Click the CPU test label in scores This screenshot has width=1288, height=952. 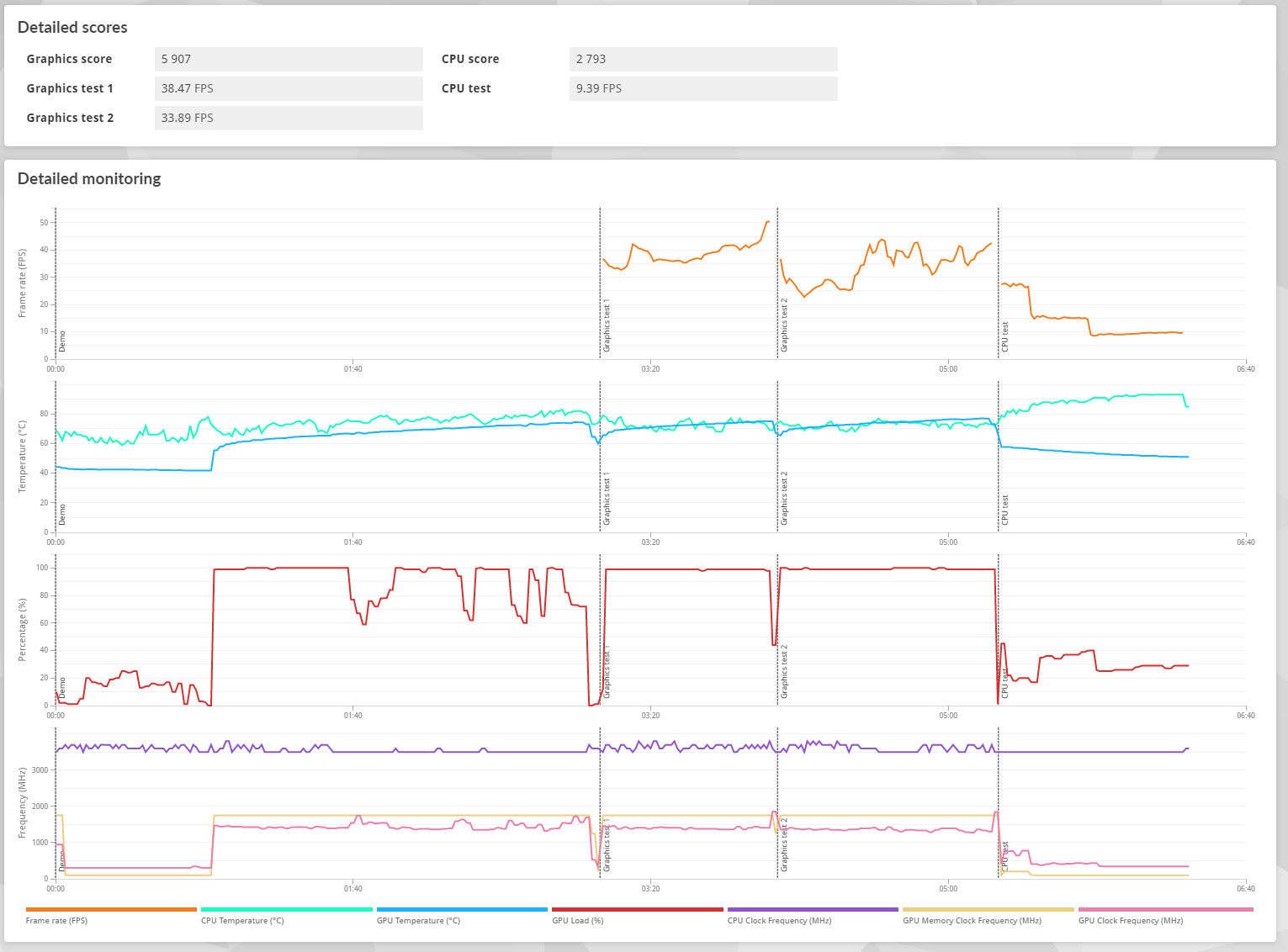pos(466,88)
